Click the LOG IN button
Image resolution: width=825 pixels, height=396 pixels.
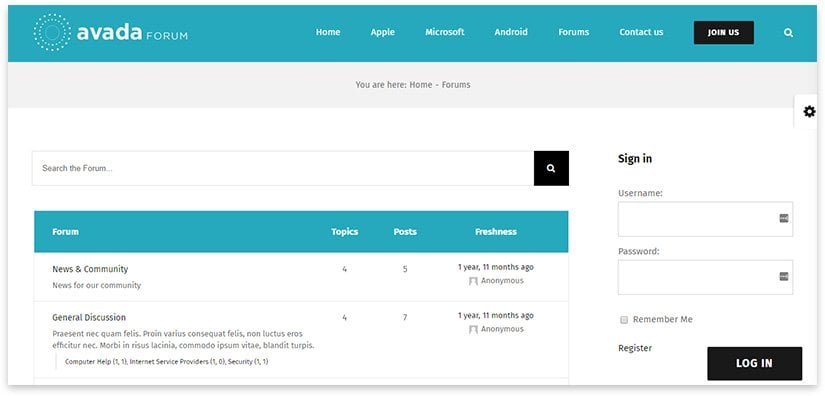click(754, 363)
